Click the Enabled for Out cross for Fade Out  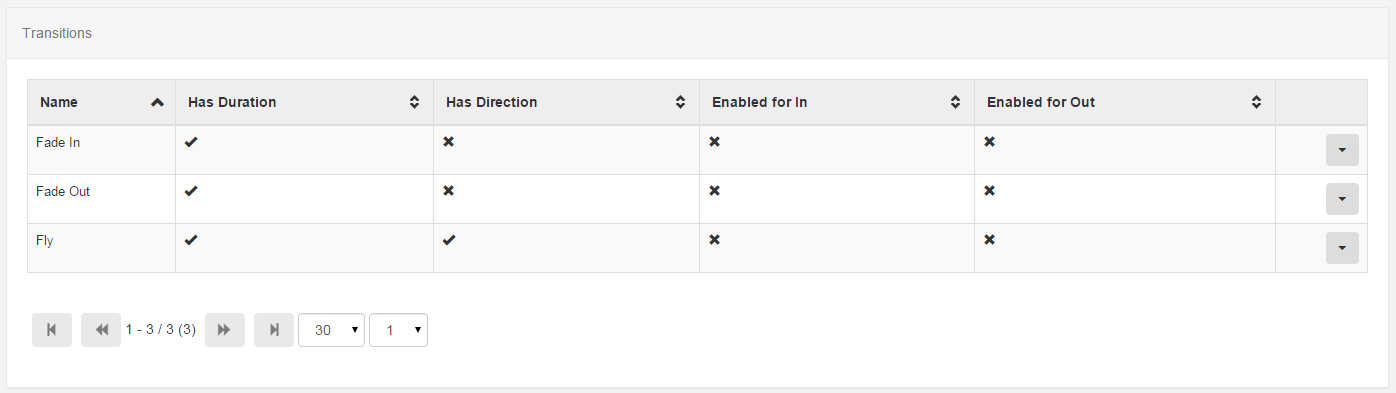[x=989, y=191]
